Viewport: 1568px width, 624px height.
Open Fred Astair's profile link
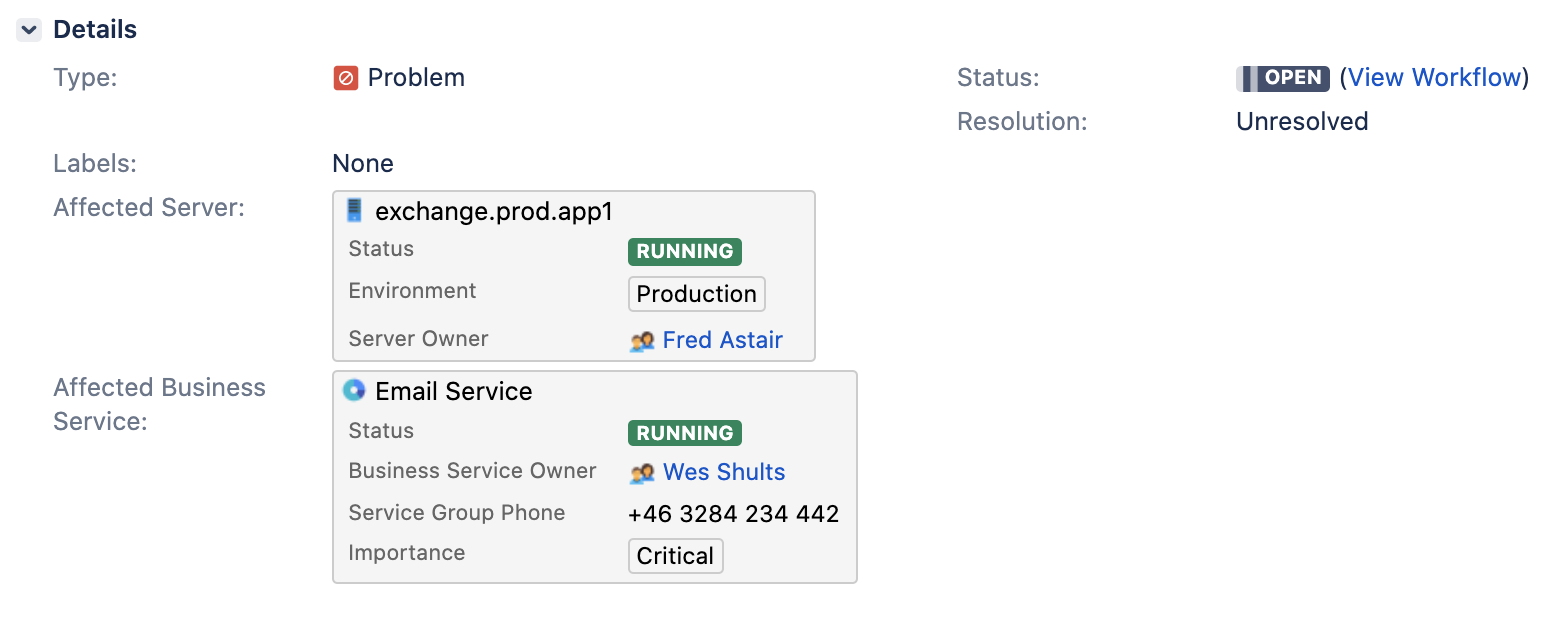722,340
